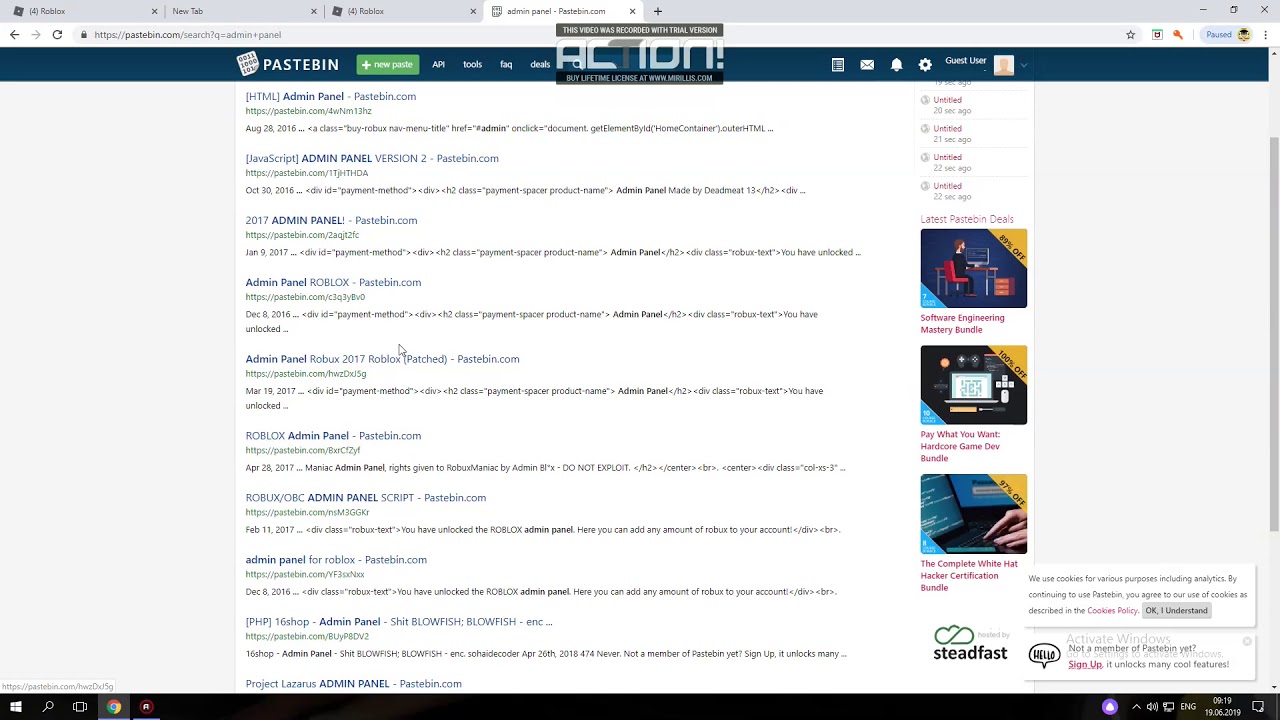Open the faq menu item

506,65
